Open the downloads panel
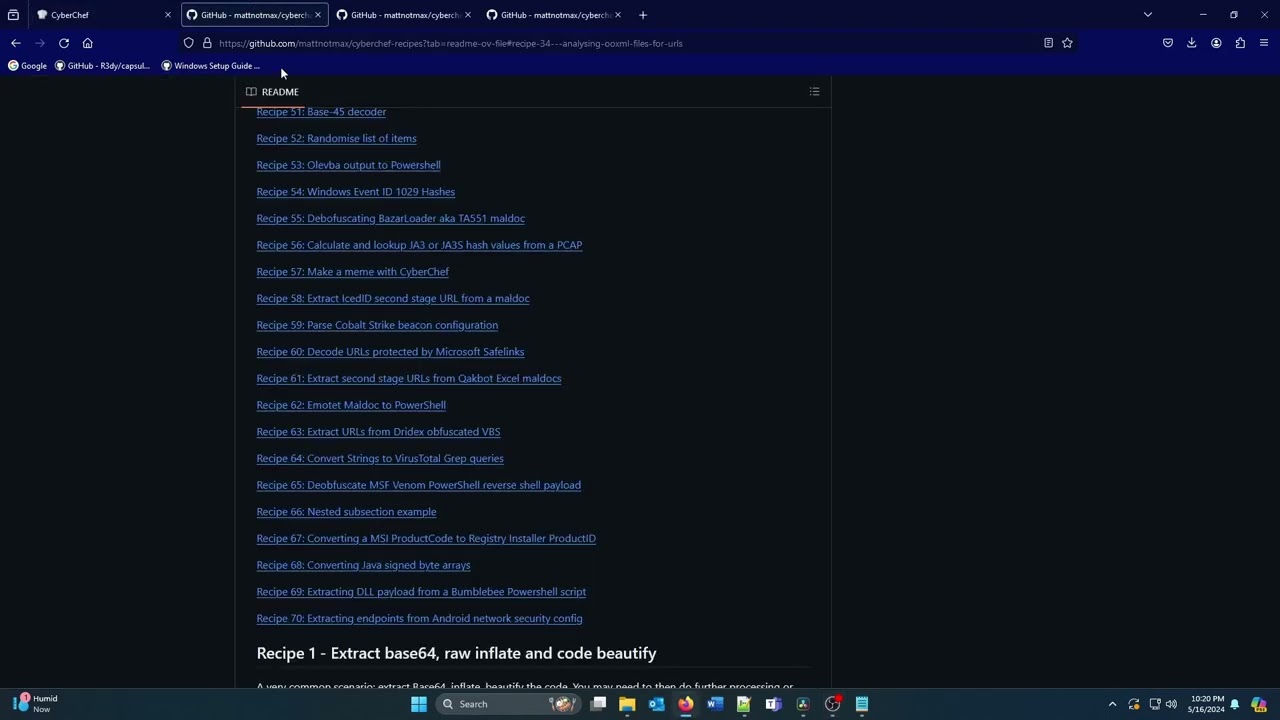 pos(1192,43)
